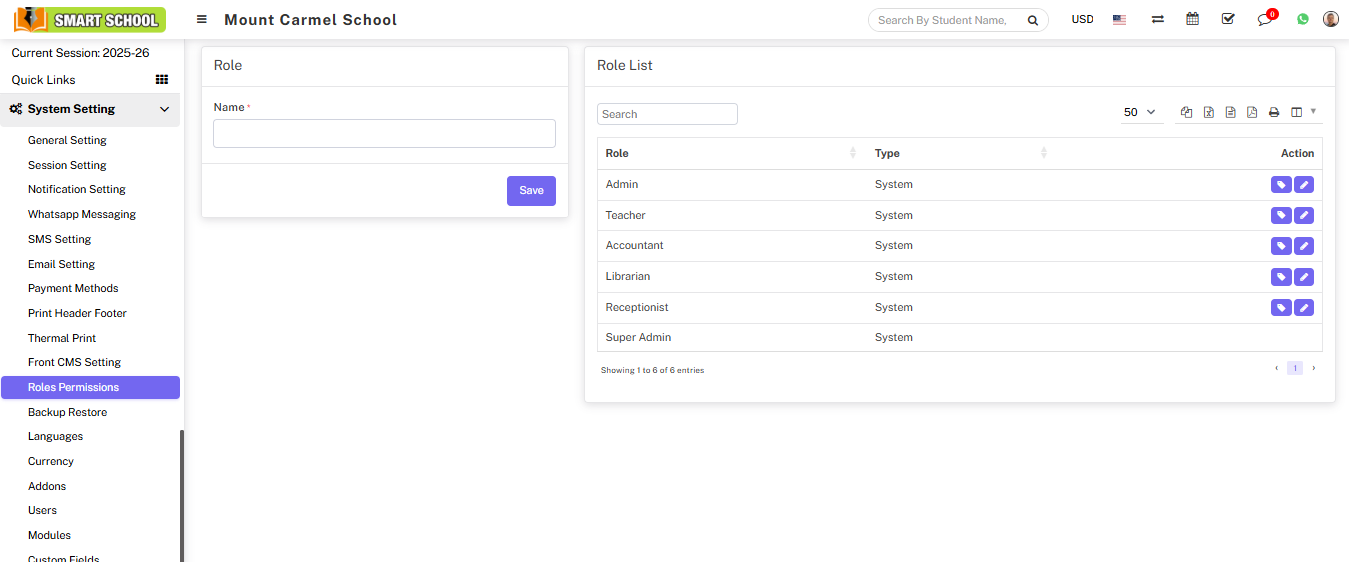This screenshot has width=1349, height=562.
Task: Click the WhatsApp icon in header
Action: click(x=1303, y=19)
